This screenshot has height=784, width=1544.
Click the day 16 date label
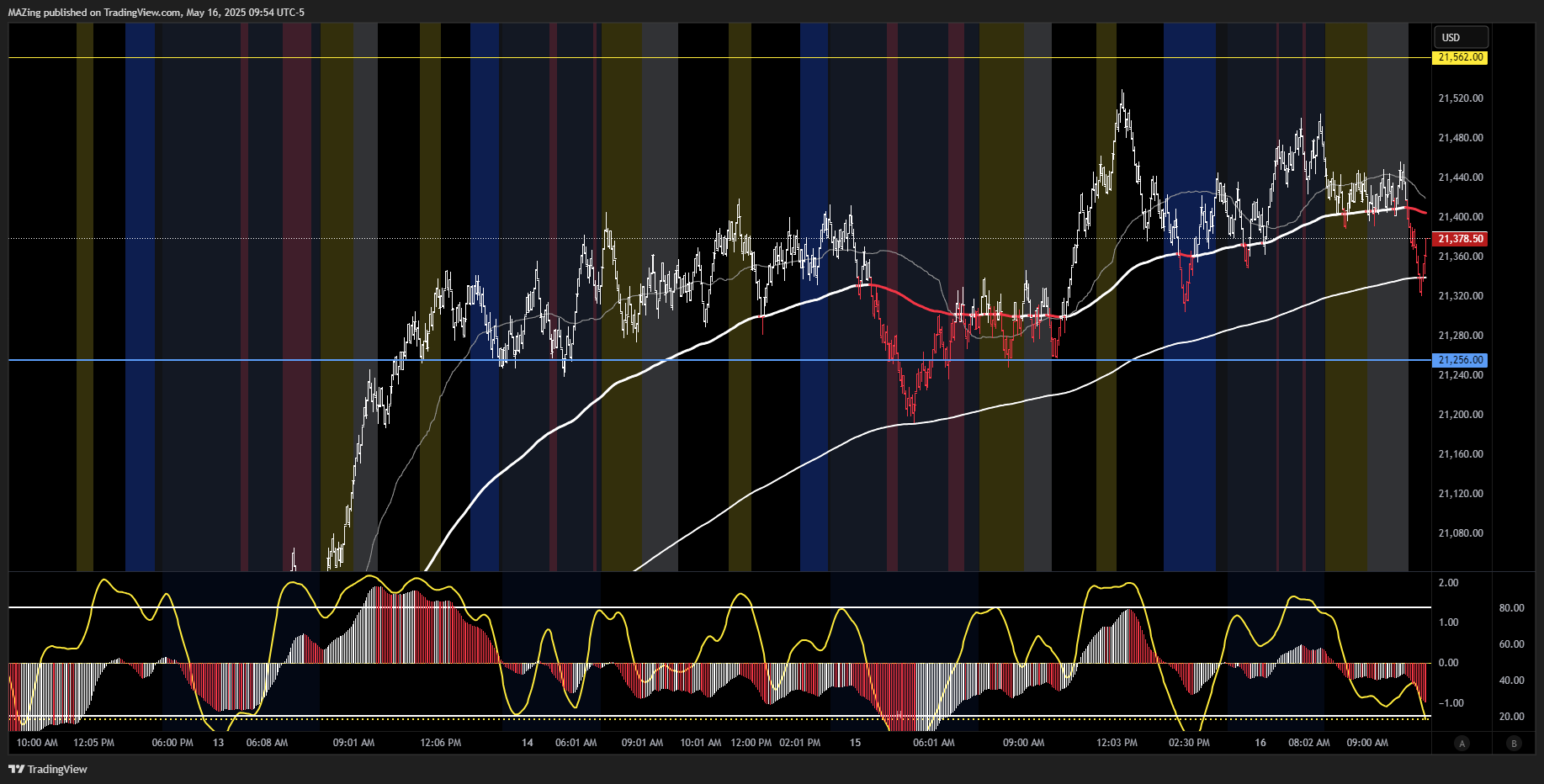(x=1260, y=743)
